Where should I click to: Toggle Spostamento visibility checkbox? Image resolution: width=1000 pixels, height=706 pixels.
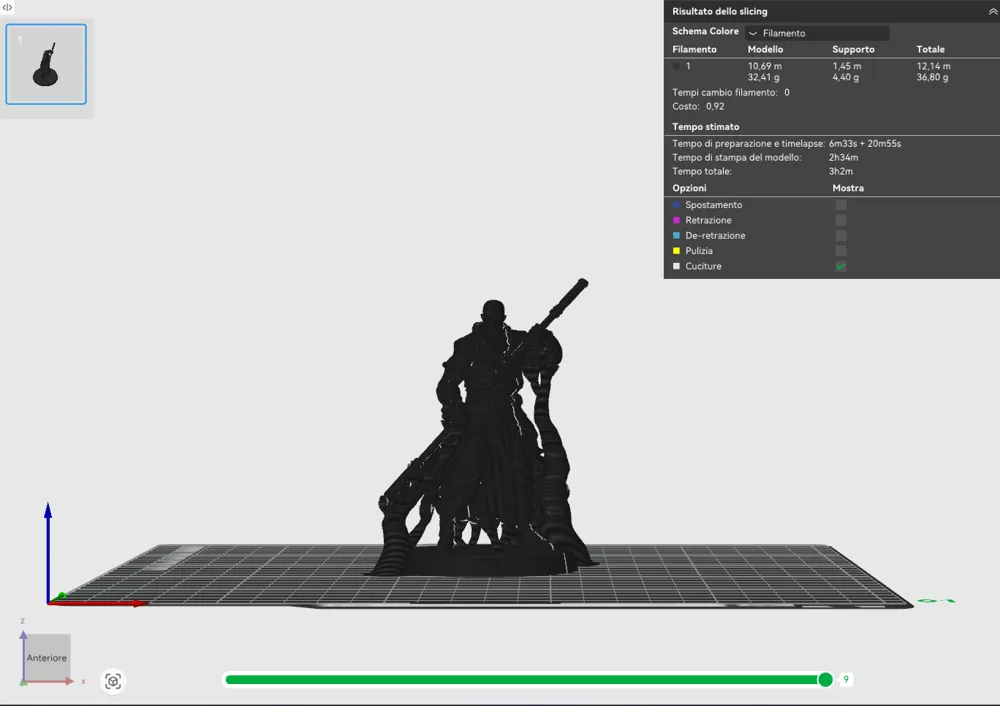pyautogui.click(x=841, y=205)
